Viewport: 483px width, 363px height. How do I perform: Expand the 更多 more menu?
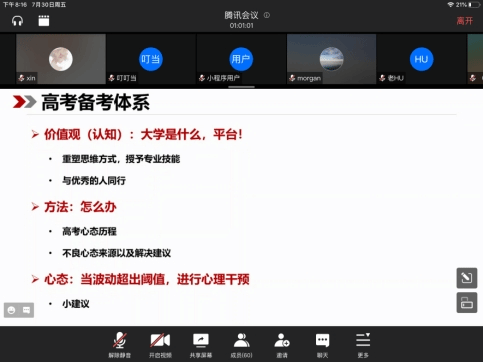[363, 345]
